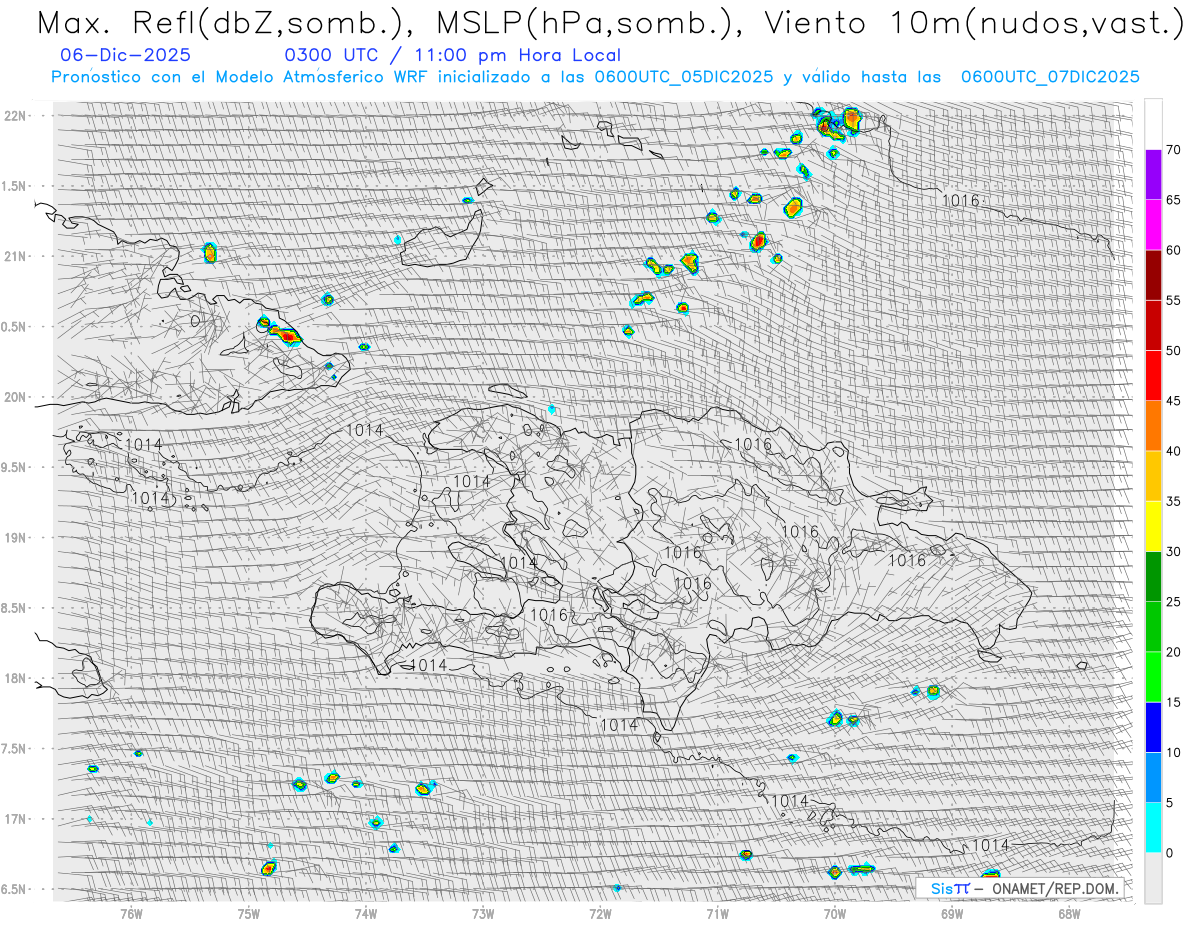Click the color scale value "25"

click(x=1174, y=601)
